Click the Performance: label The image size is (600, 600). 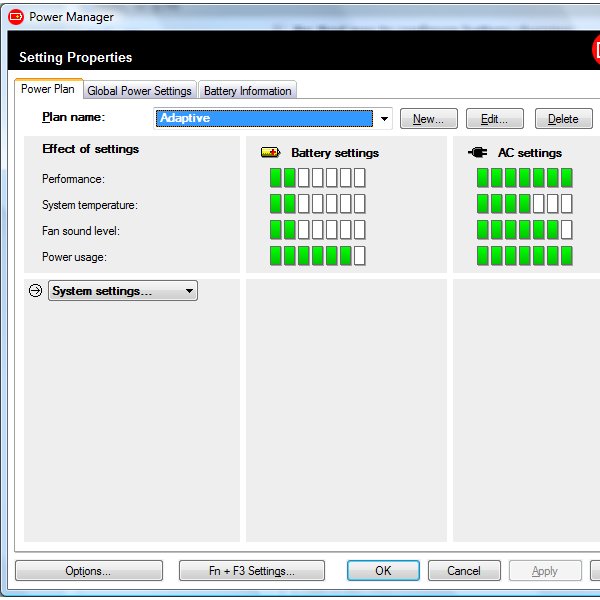pos(73,179)
